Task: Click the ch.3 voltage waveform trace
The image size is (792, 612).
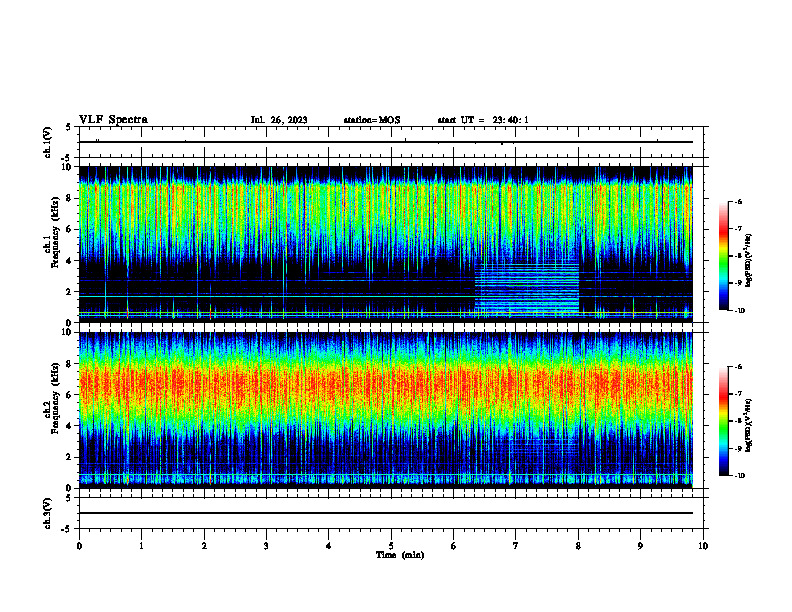Action: click(385, 513)
